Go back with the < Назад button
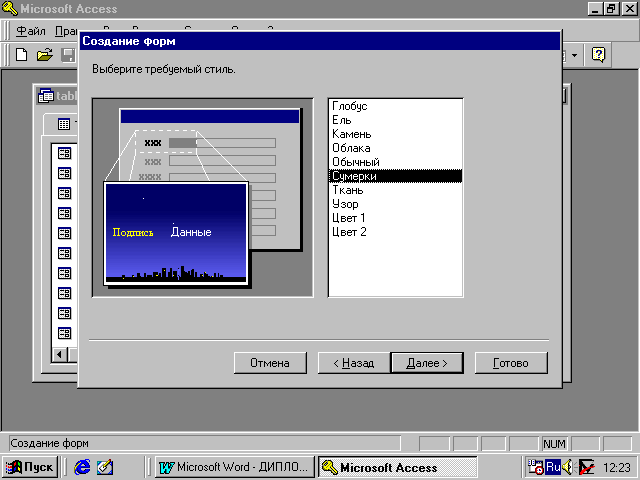Viewport: 640px width, 480px height. click(353, 363)
